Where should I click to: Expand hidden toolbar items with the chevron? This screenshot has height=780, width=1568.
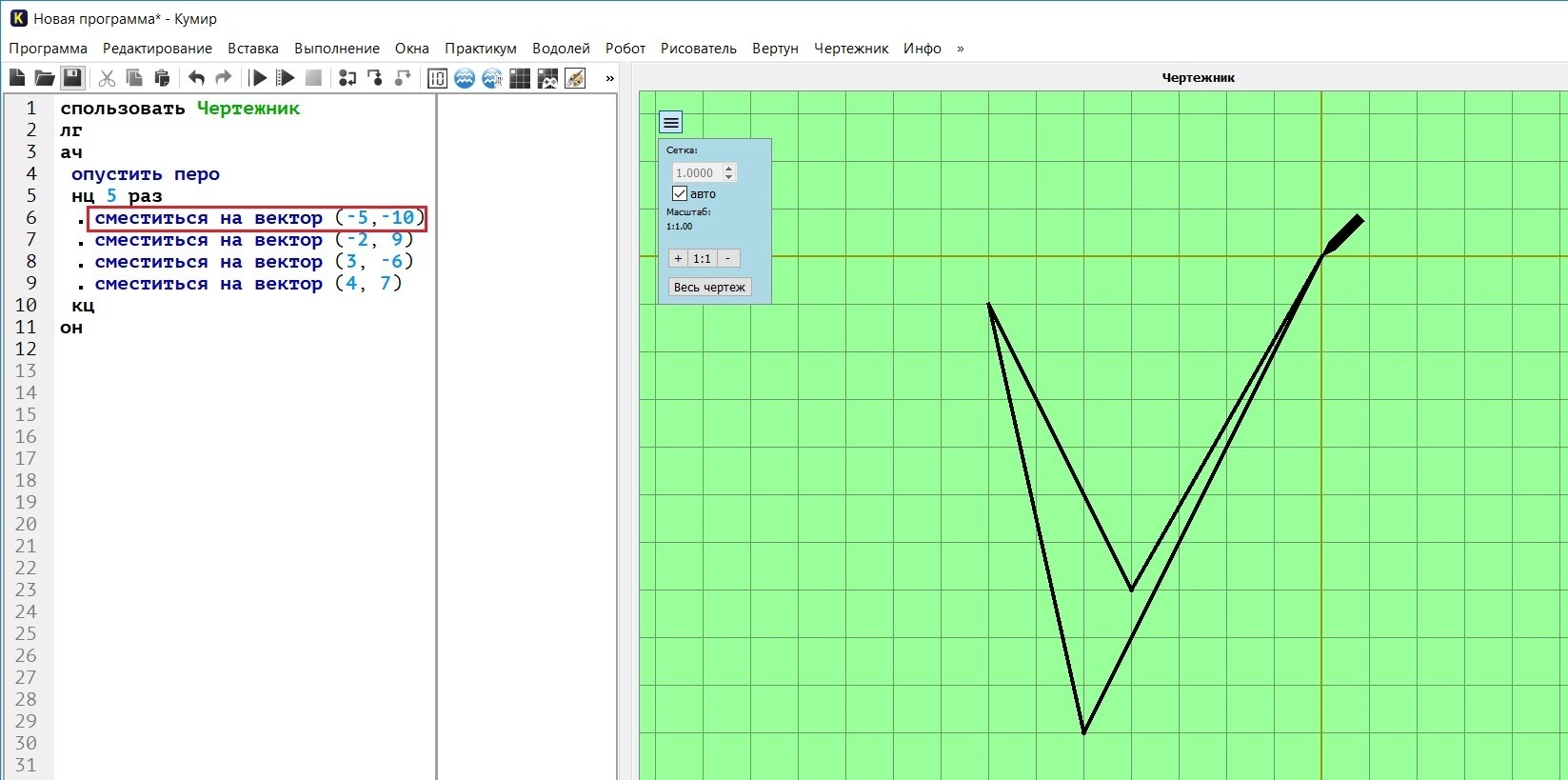(610, 78)
